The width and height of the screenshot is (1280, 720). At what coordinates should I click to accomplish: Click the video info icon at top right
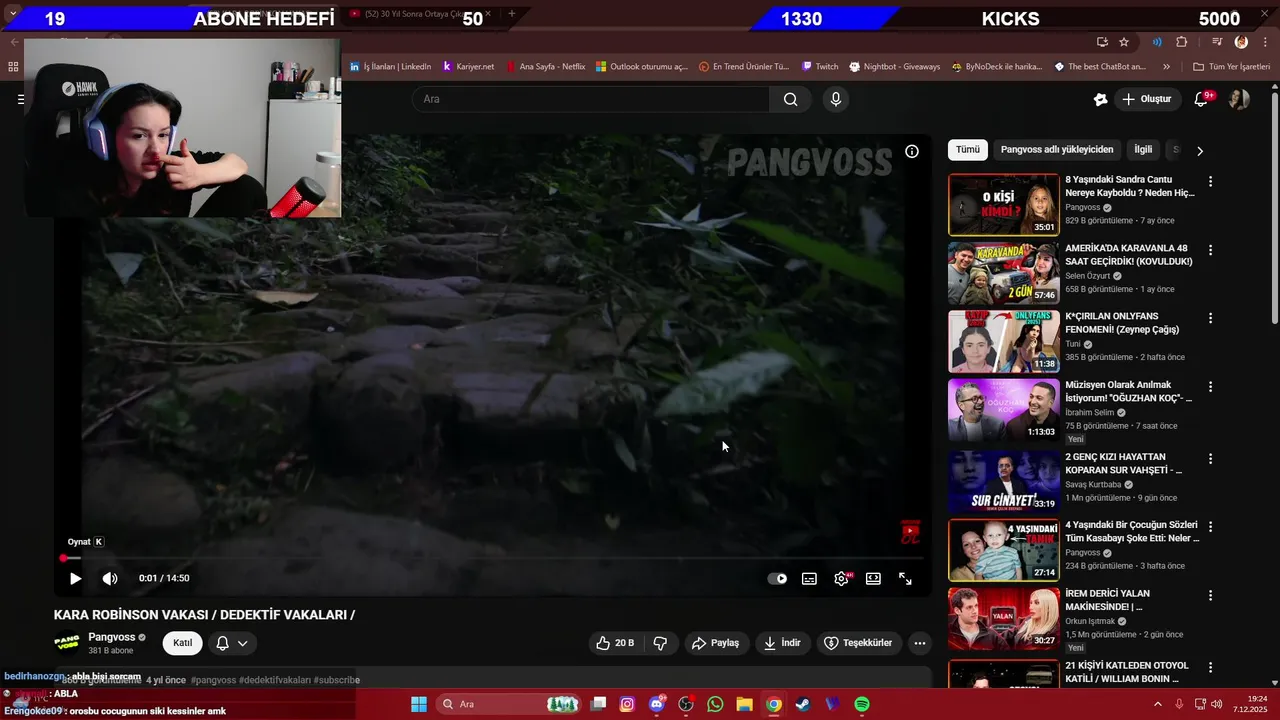point(912,152)
